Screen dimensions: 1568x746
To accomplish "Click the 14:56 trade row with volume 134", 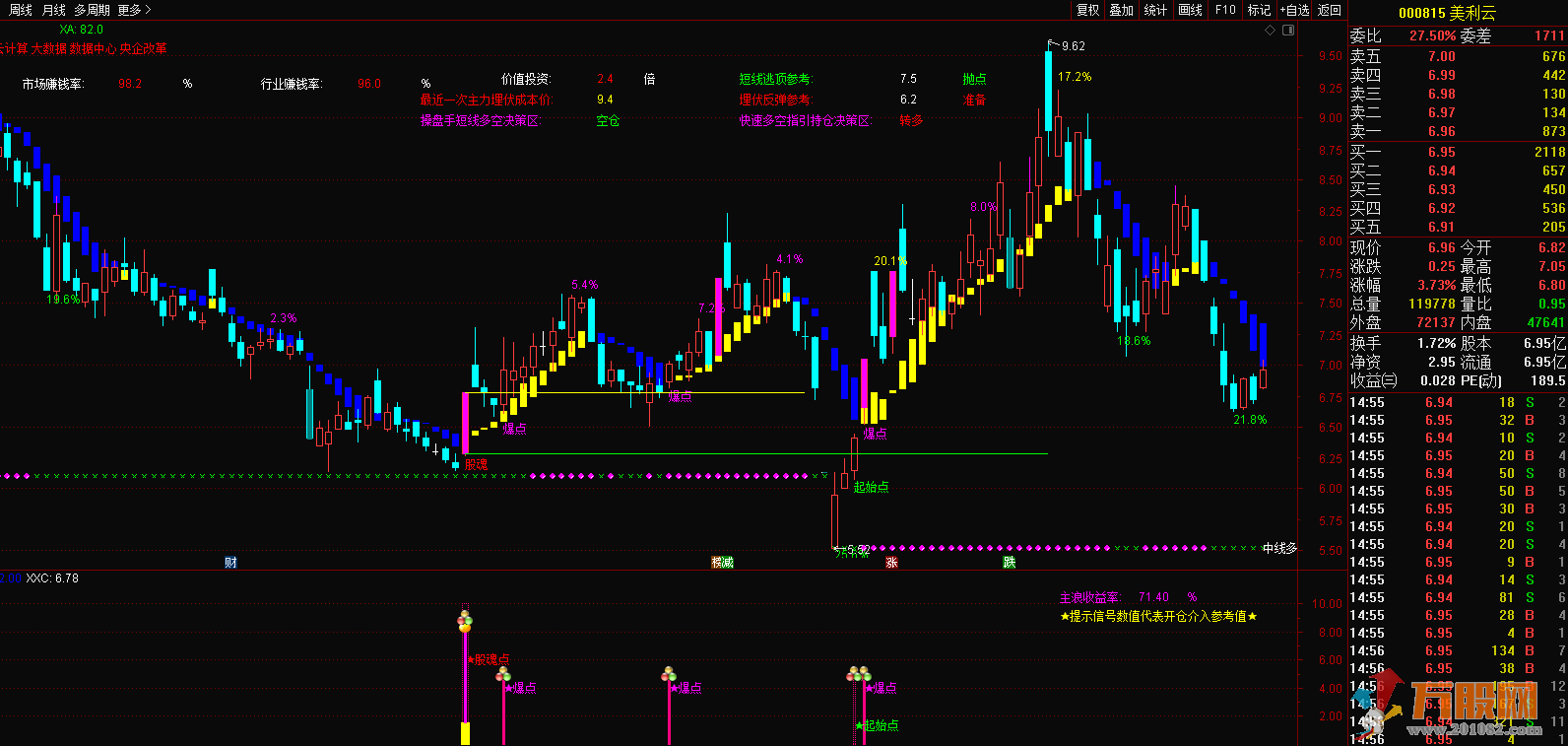I will 1458,650.
